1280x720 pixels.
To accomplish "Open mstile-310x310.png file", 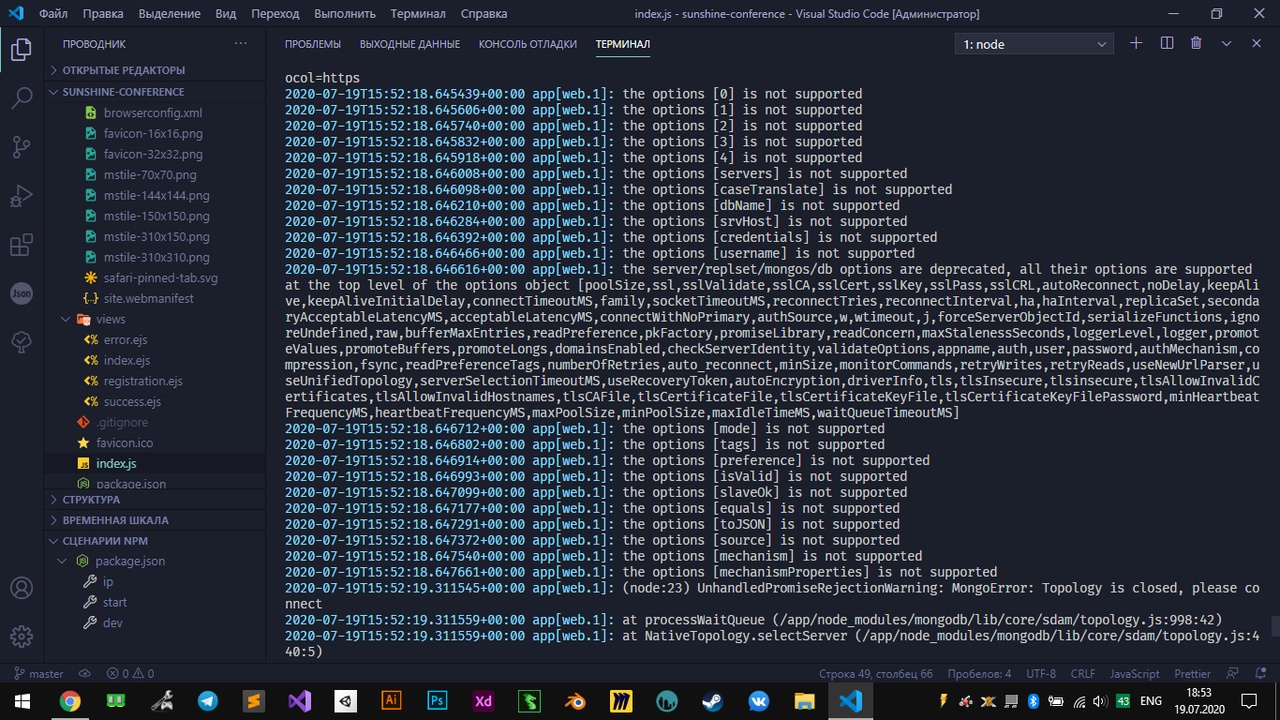I will [156, 257].
